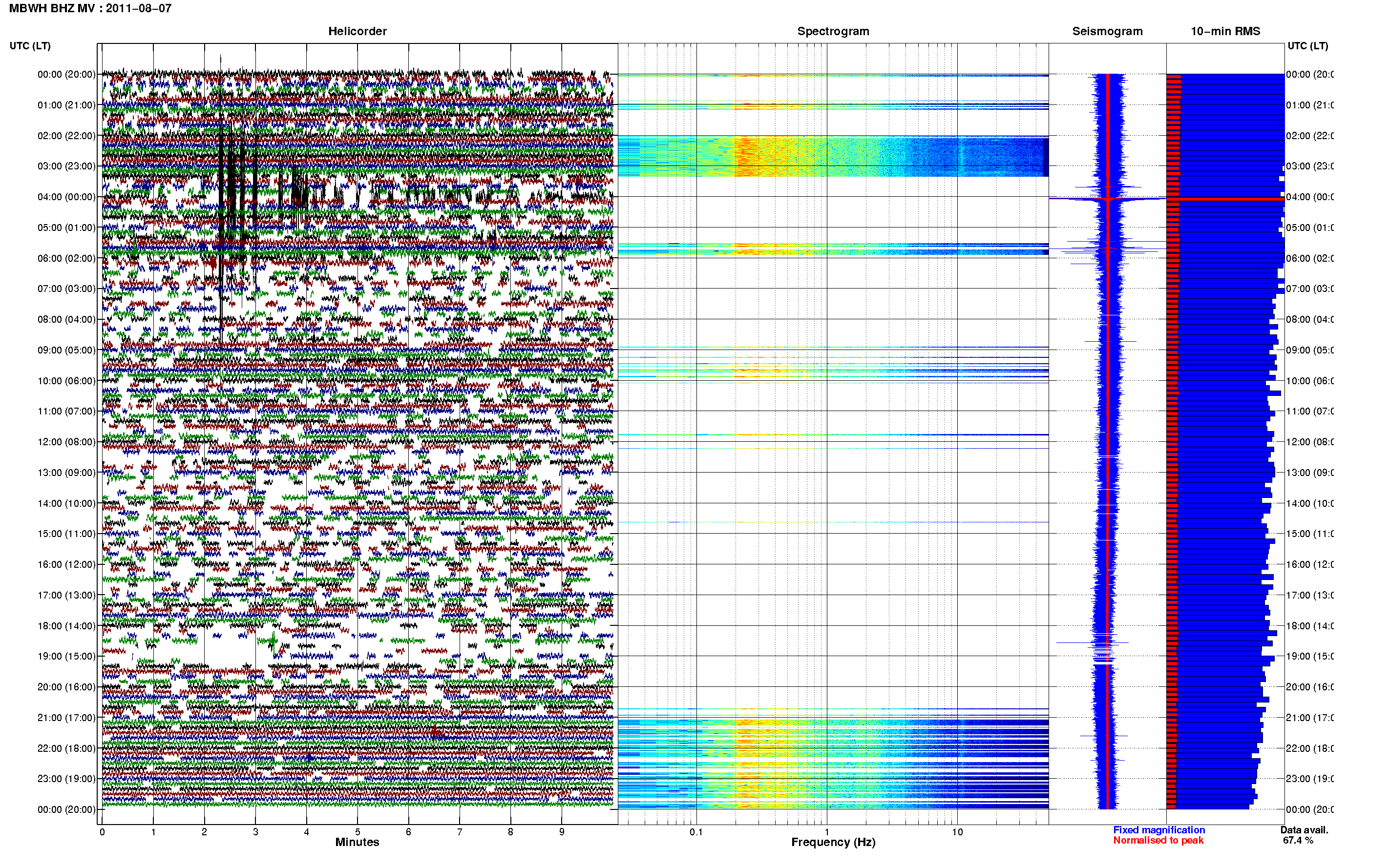Click helicorder time label 21:00 (17:00)
Viewport: 1389px width, 868px height.
pos(66,718)
